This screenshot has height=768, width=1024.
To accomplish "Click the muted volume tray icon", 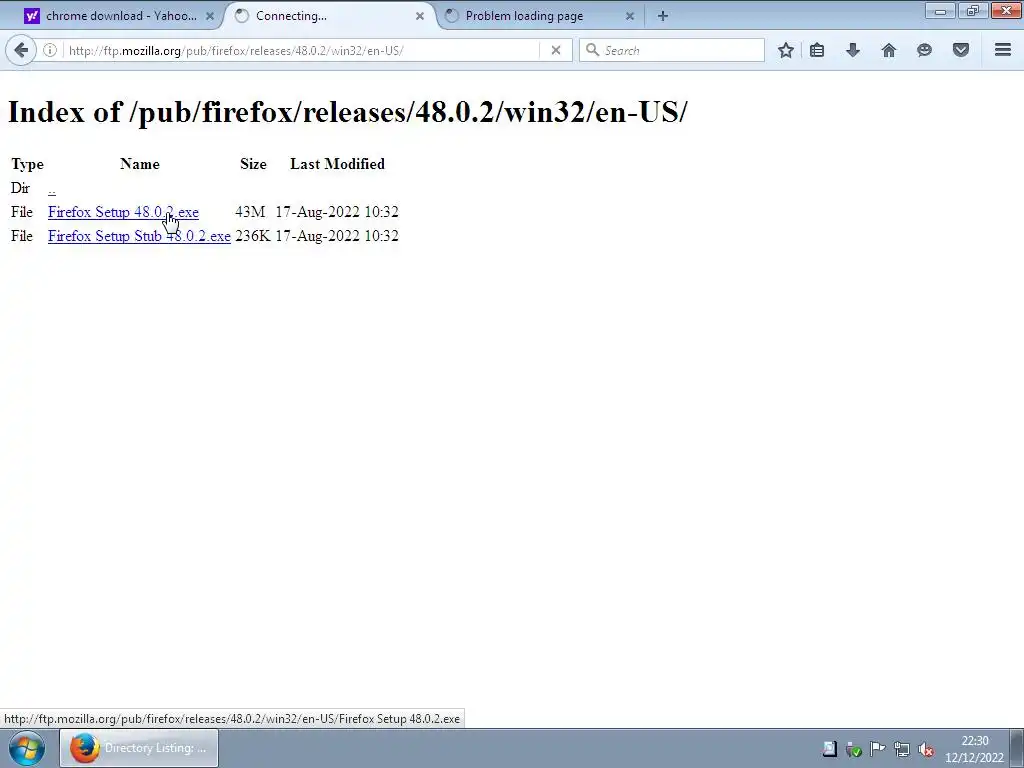I will coord(925,750).
